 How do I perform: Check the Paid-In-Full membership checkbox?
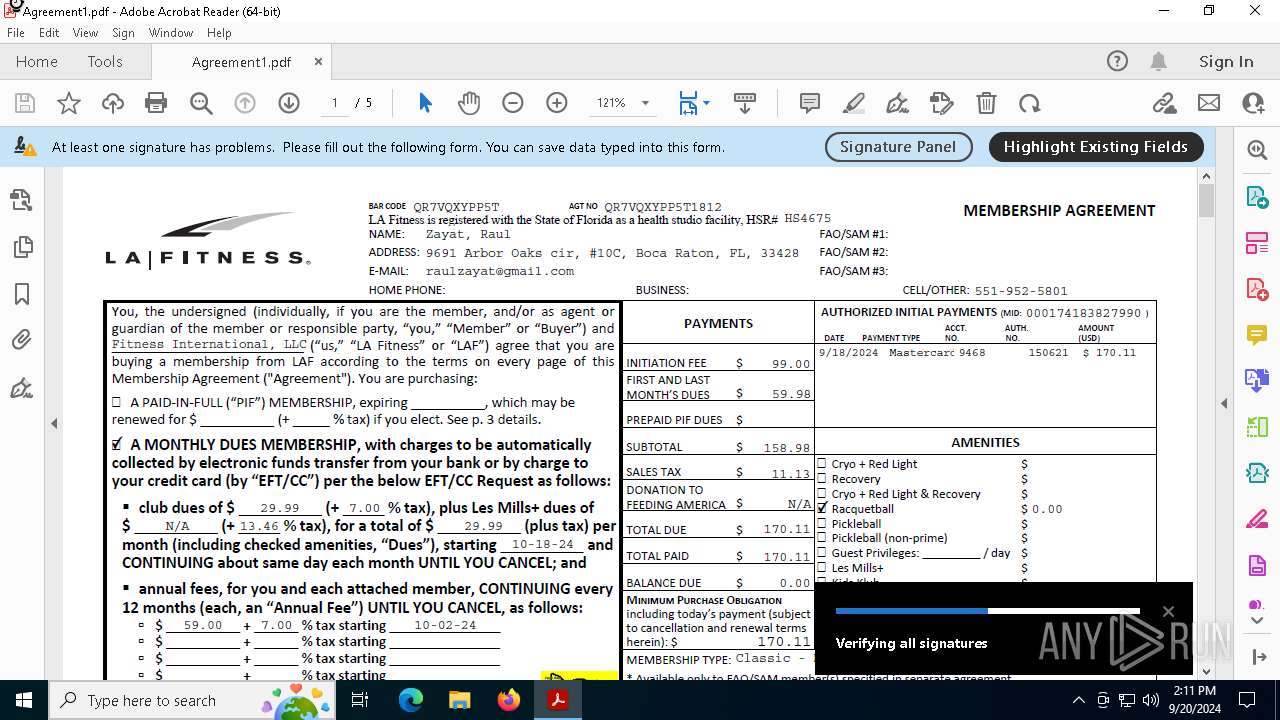(116, 402)
